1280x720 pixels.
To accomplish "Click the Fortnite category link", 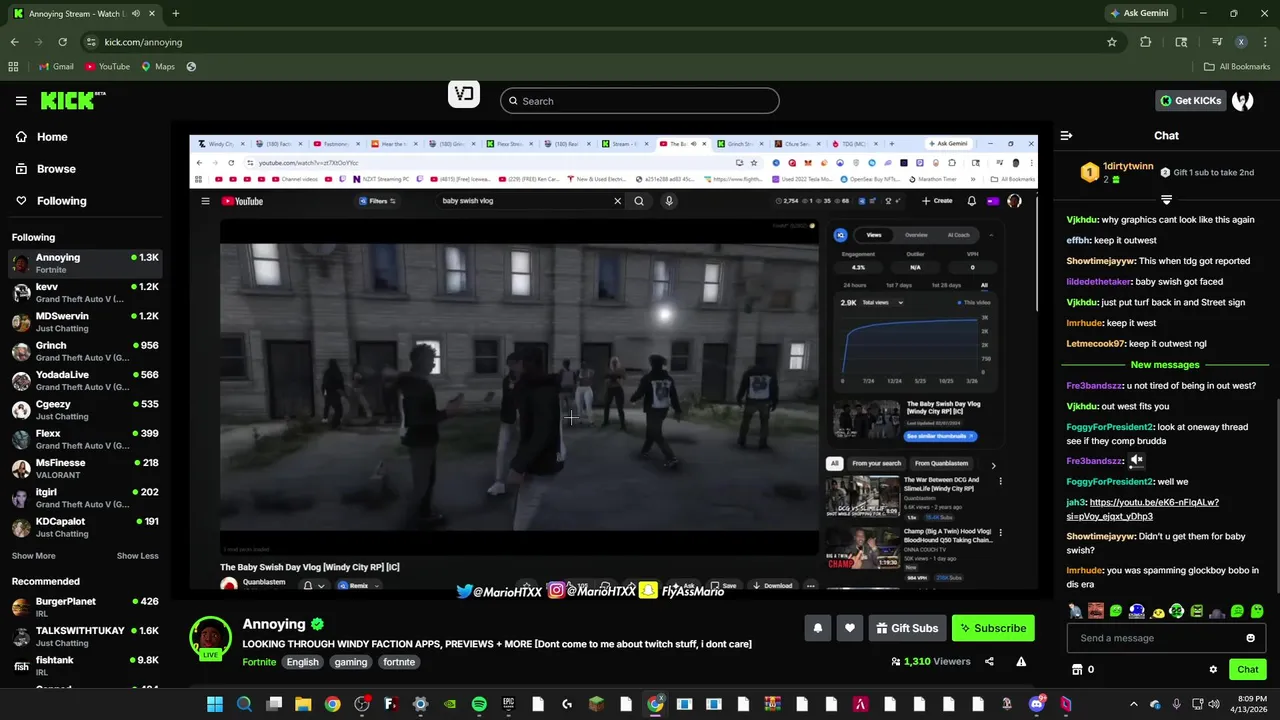I will tap(259, 662).
